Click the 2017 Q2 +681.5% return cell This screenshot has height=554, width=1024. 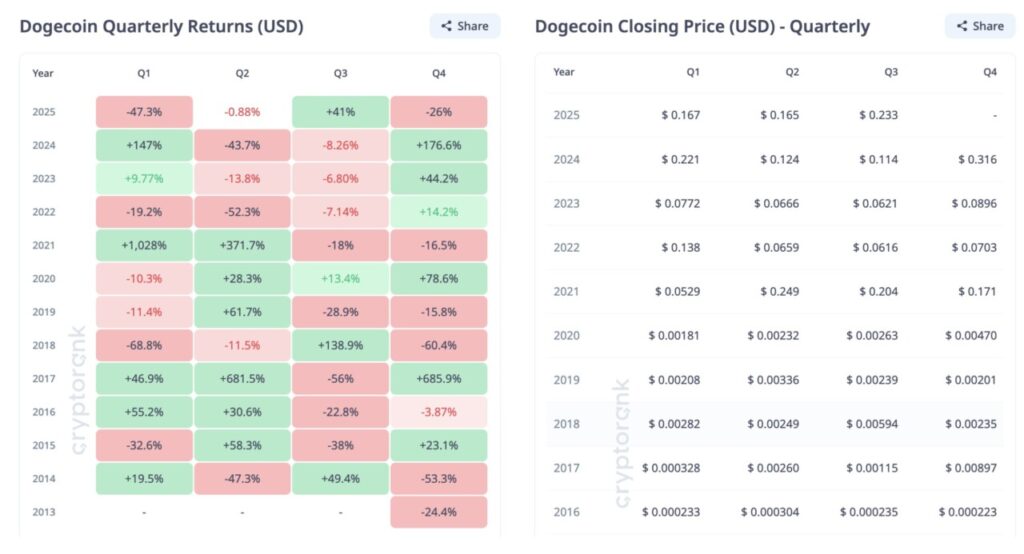point(242,379)
